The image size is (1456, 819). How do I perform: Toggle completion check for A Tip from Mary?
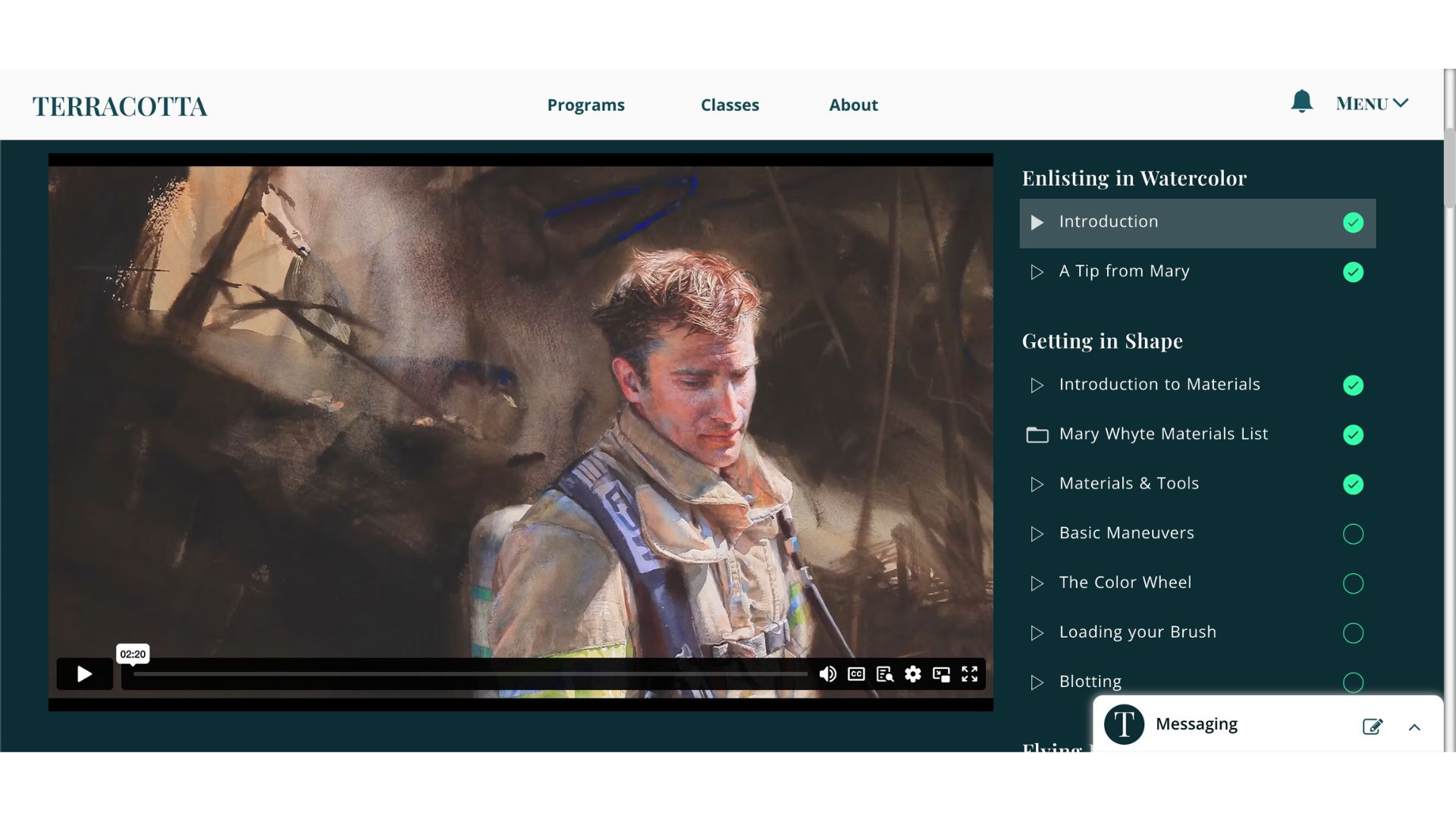click(x=1353, y=272)
